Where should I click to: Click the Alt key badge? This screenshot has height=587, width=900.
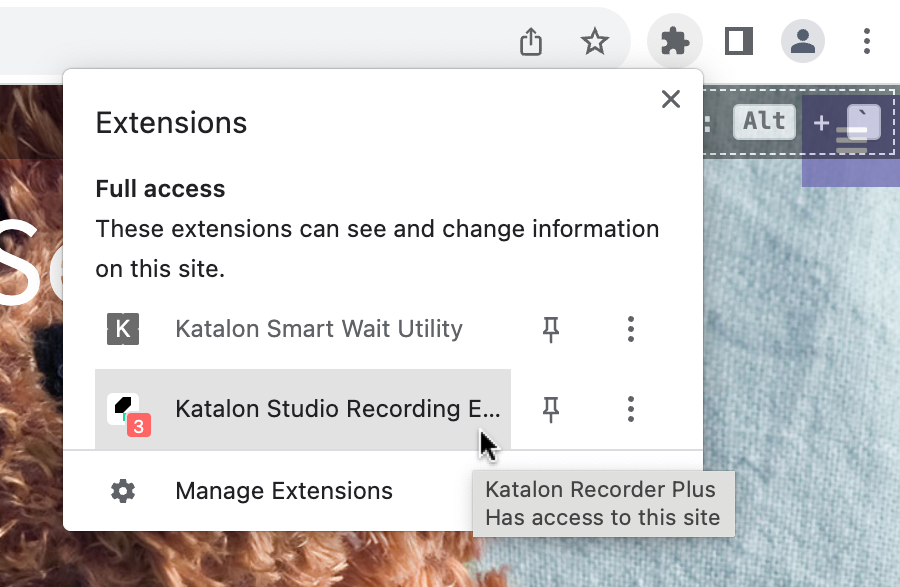click(764, 122)
